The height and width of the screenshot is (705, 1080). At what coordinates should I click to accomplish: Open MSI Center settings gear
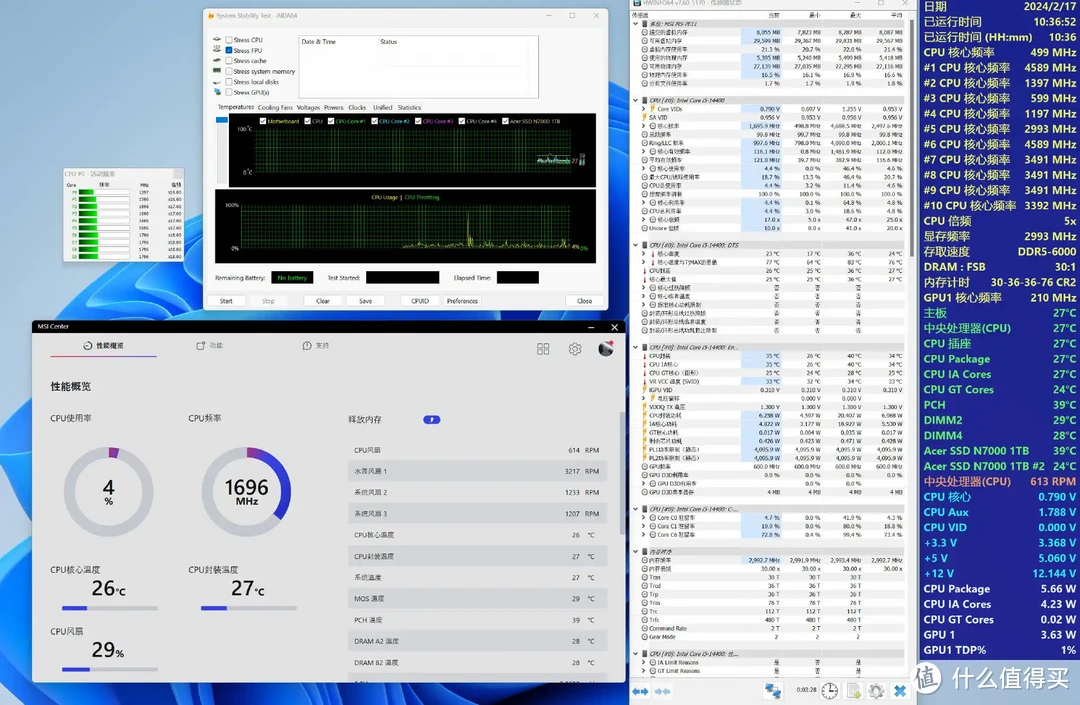click(575, 349)
